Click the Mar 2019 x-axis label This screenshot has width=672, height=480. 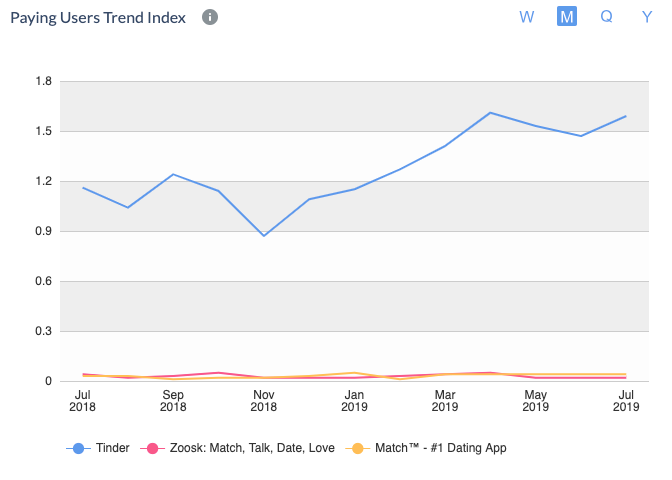445,401
